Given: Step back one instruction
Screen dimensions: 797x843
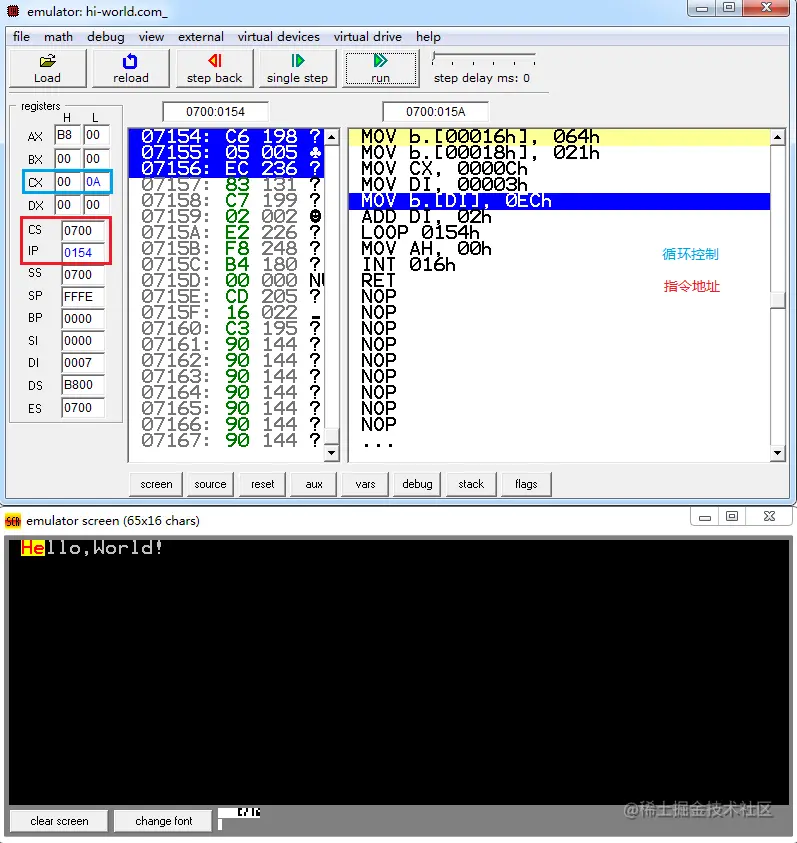Looking at the screenshot, I should 214,68.
